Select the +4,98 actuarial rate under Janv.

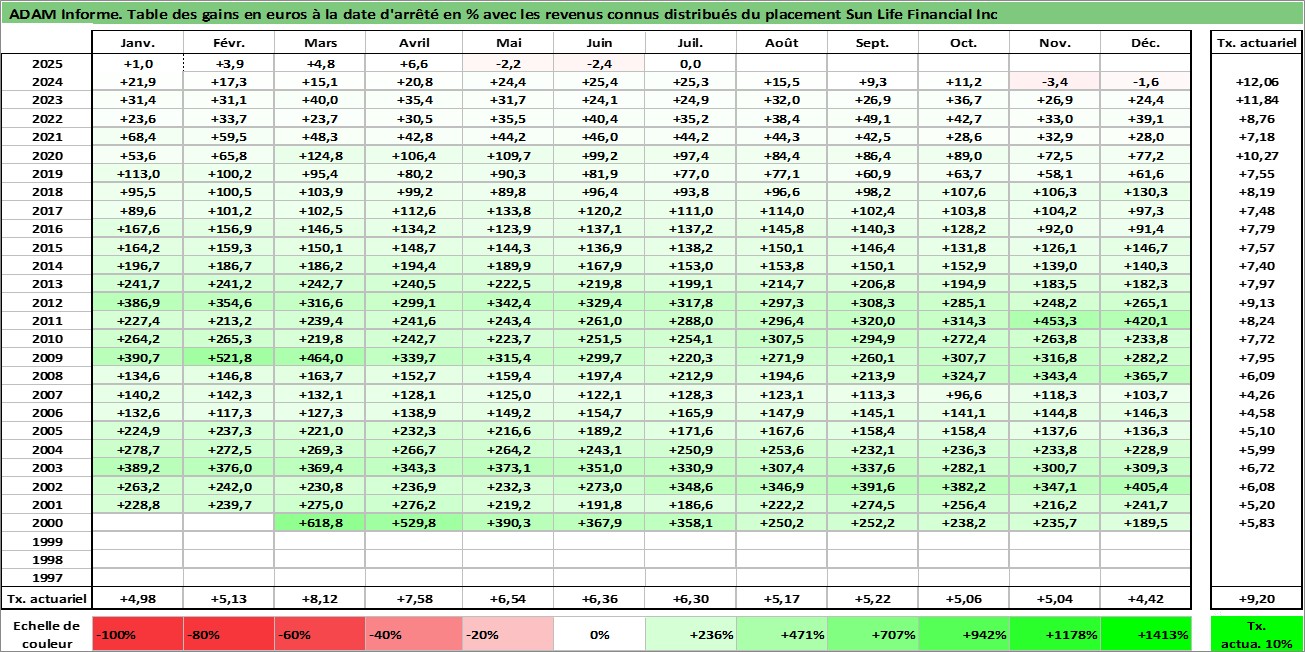point(137,599)
